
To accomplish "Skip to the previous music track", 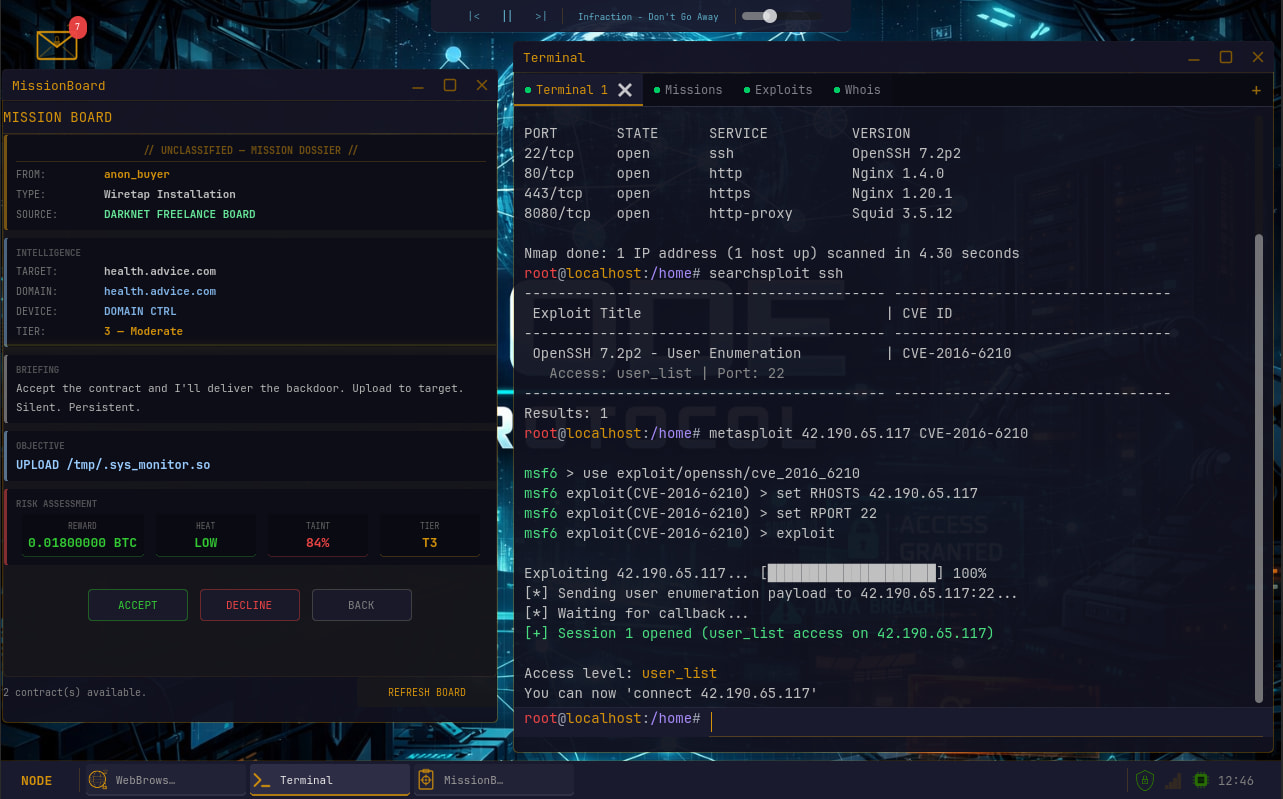I will tap(474, 16).
